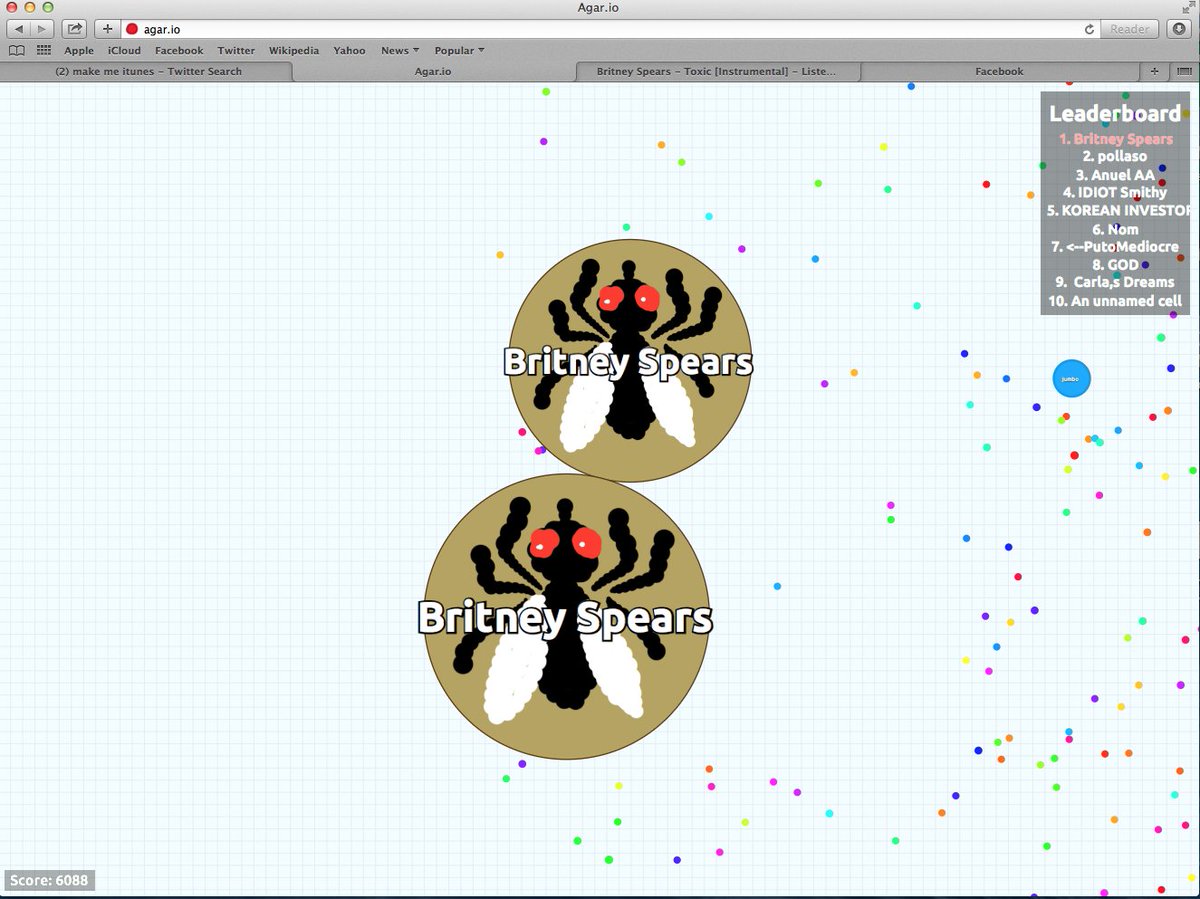Enter full screen with top-right arrows icon
This screenshot has width=1200, height=899.
pos(1187,8)
